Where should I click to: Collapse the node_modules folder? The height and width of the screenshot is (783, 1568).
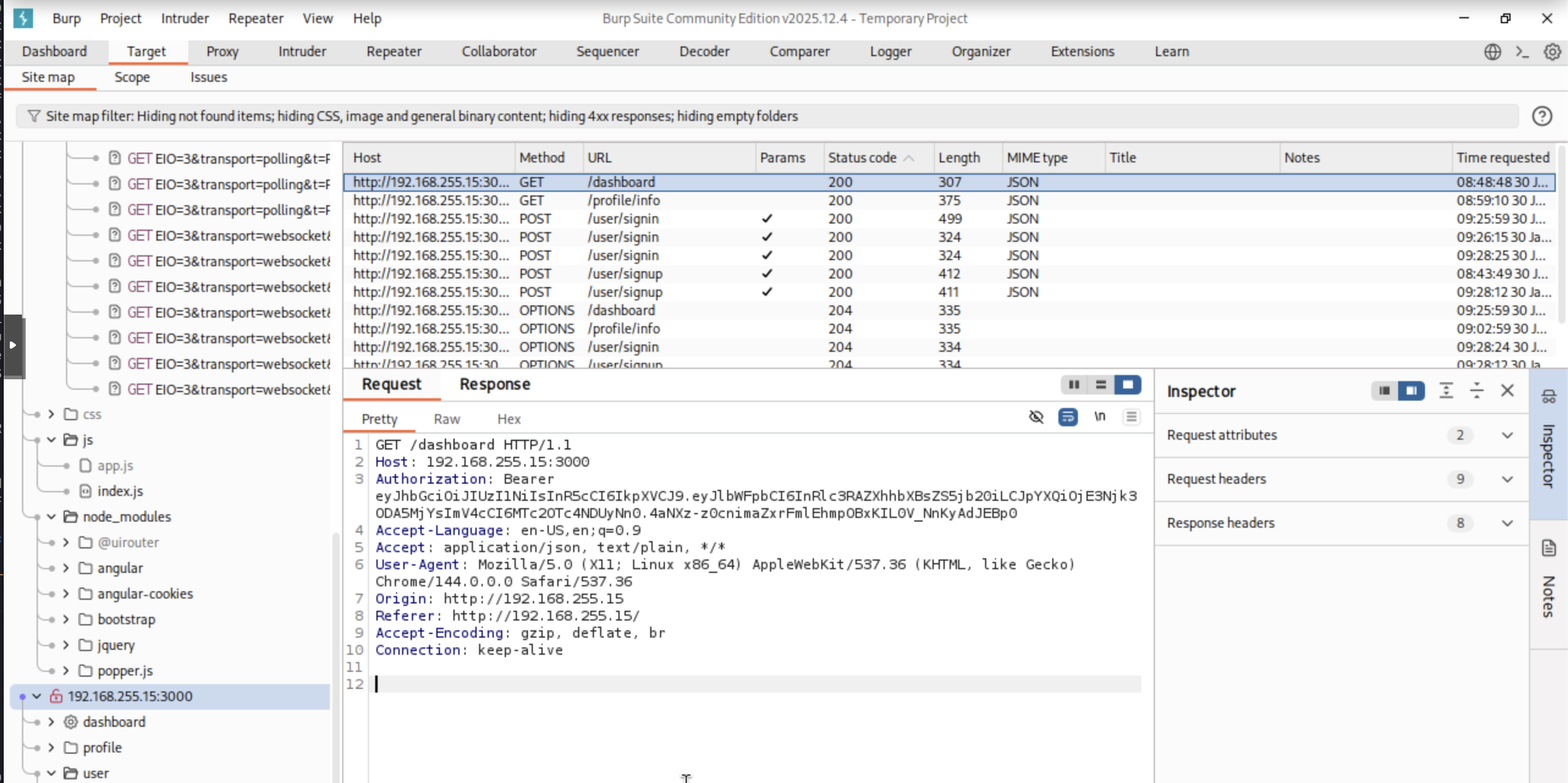[x=51, y=517]
